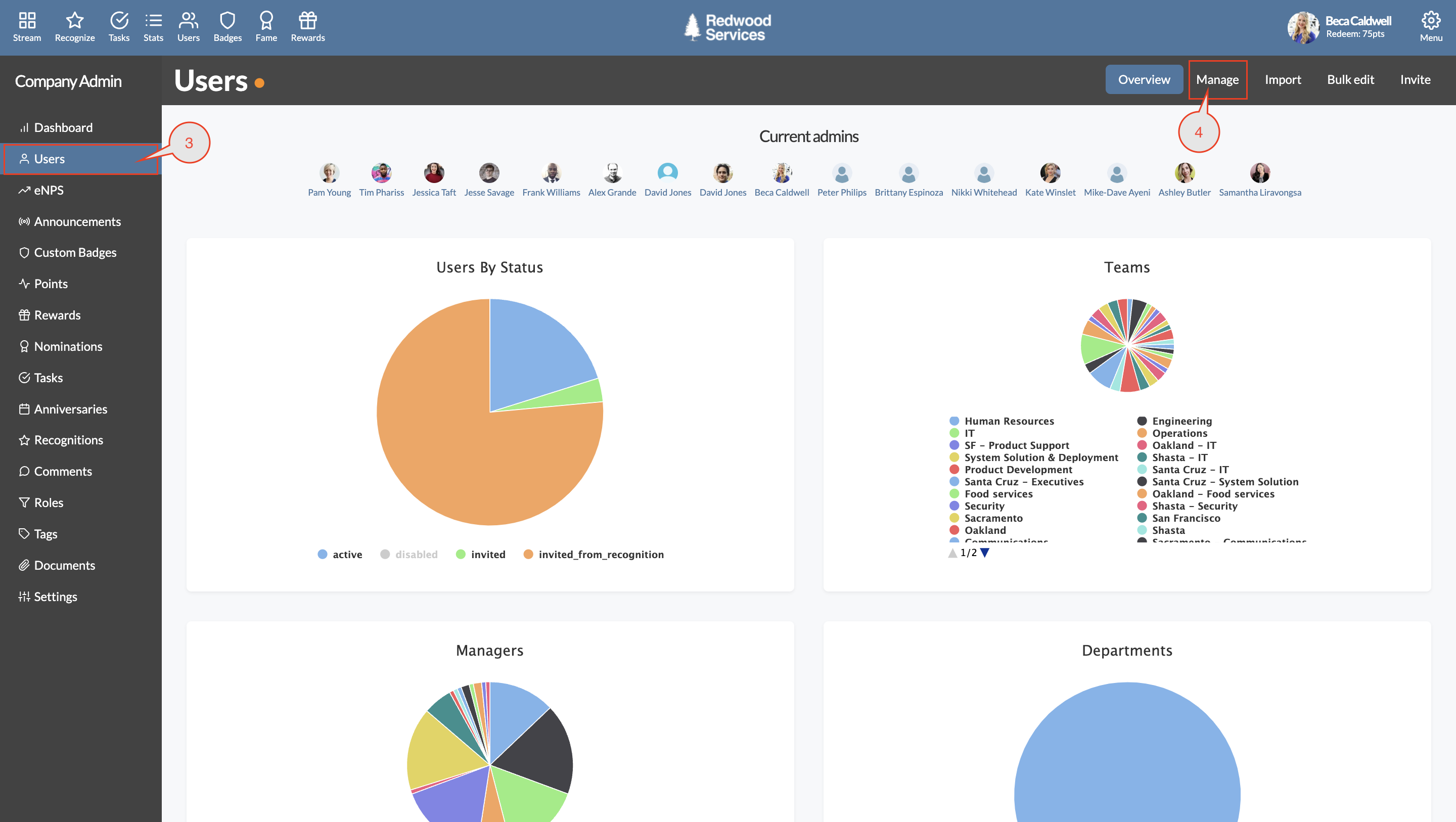The image size is (1456, 822).
Task: Open admin Mike-Dave Ayeni's profile
Action: click(1117, 180)
